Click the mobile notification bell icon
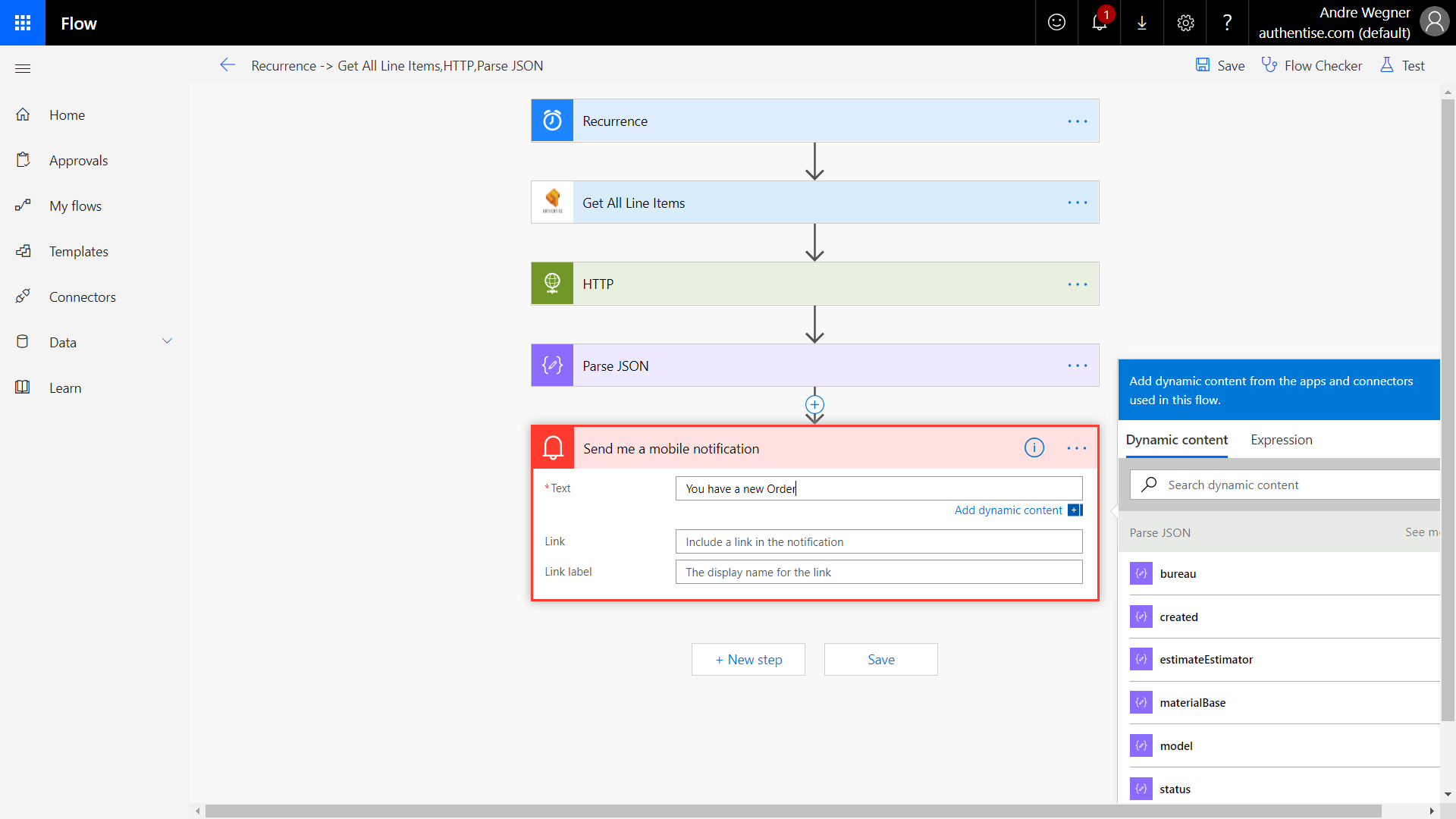 pos(554,448)
